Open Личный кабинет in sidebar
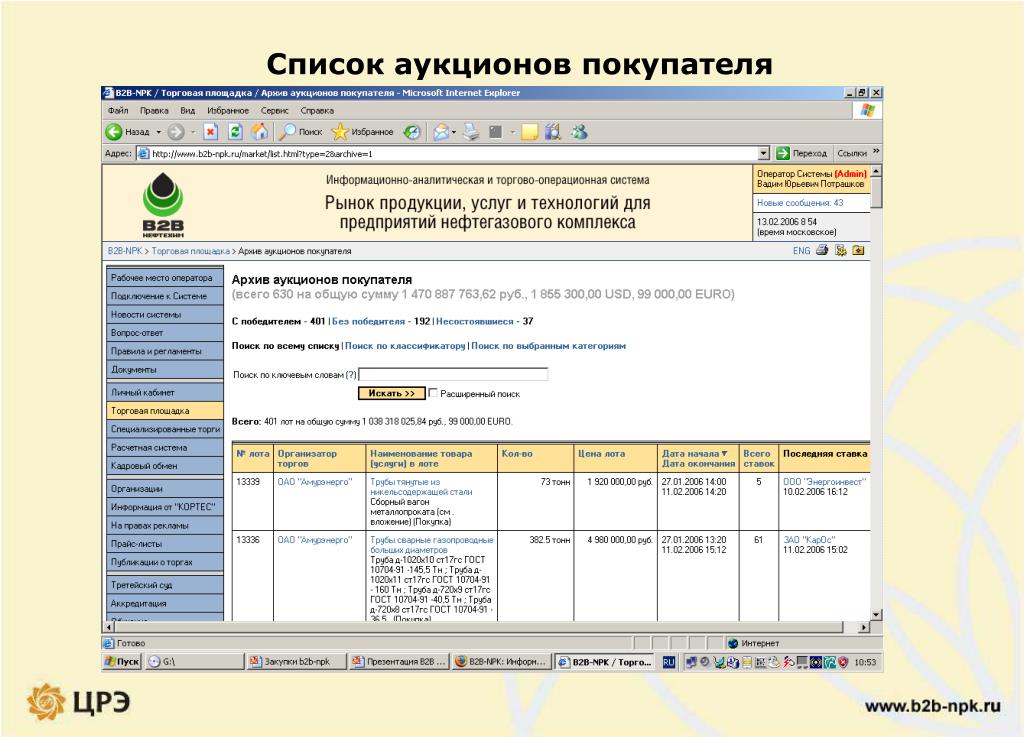Viewport: 1024px width, 737px height. click(165, 392)
